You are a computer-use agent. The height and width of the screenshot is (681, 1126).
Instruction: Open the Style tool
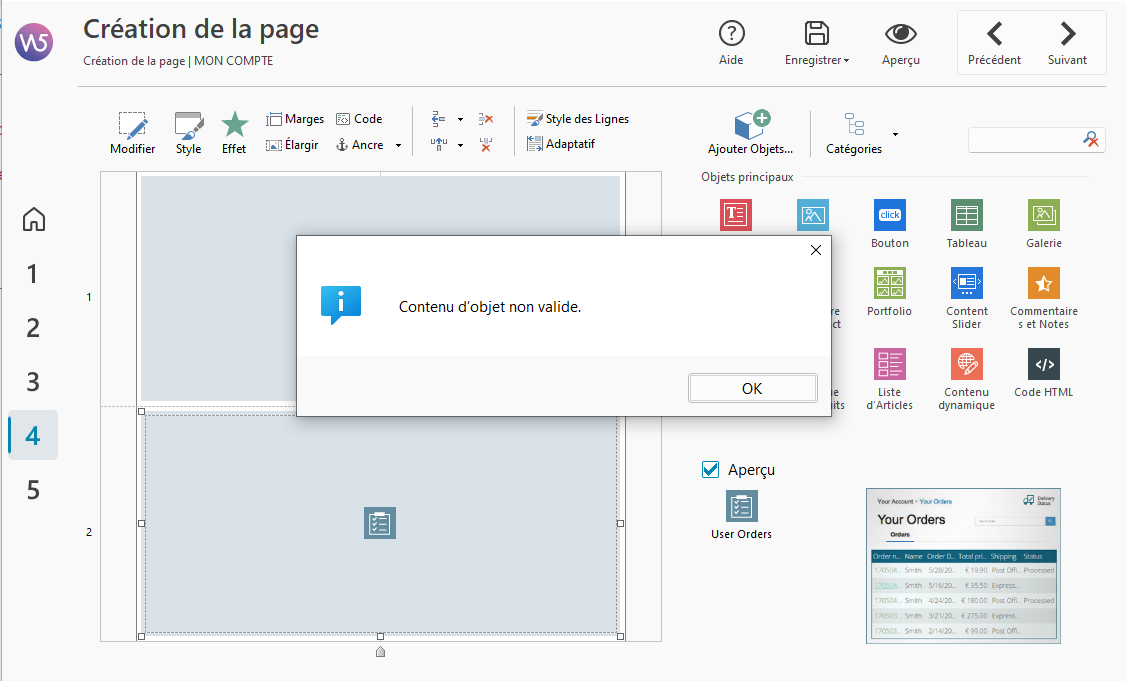tap(188, 133)
